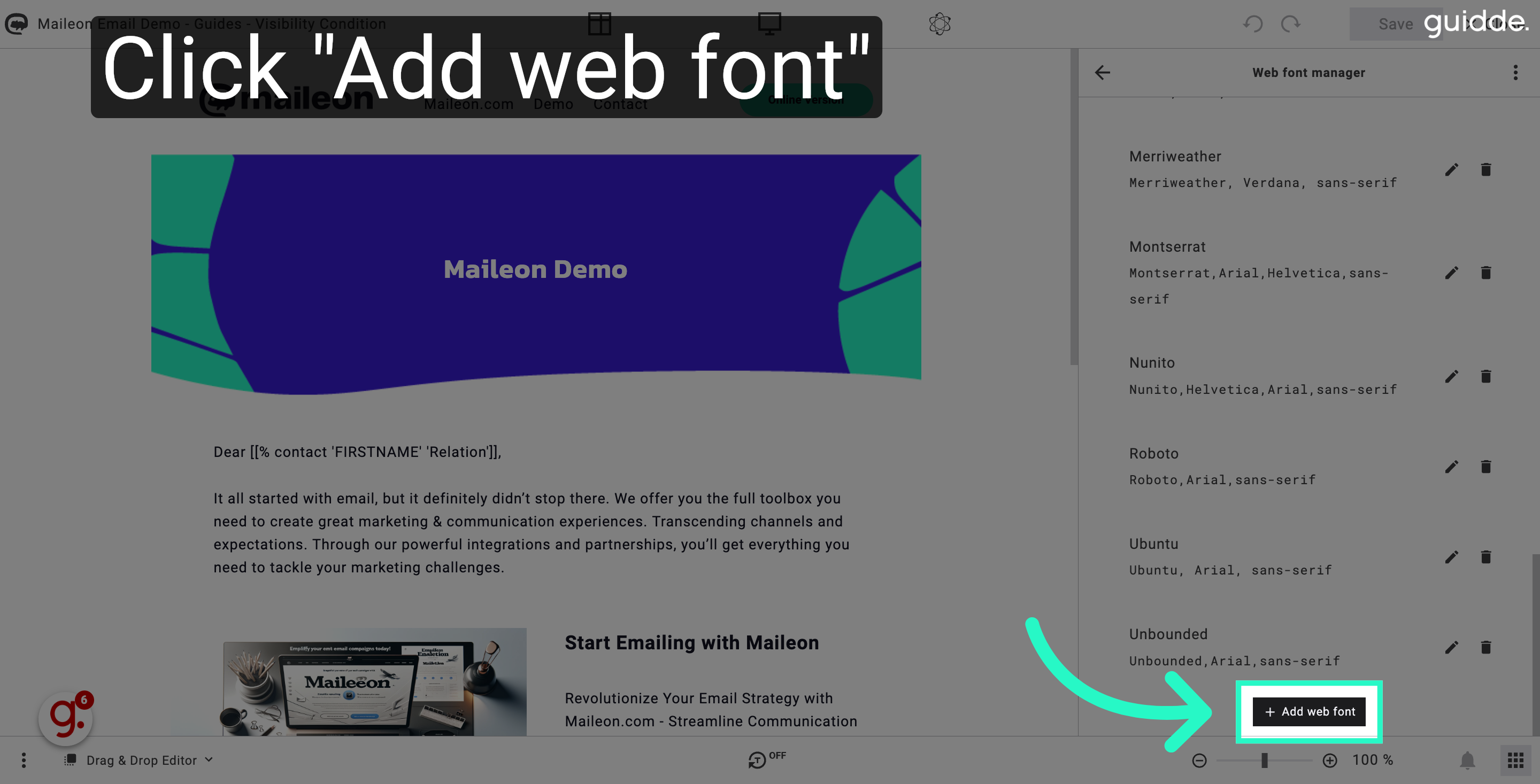Zoom out with the minus icon
Viewport: 1540px width, 784px height.
coord(1199,760)
